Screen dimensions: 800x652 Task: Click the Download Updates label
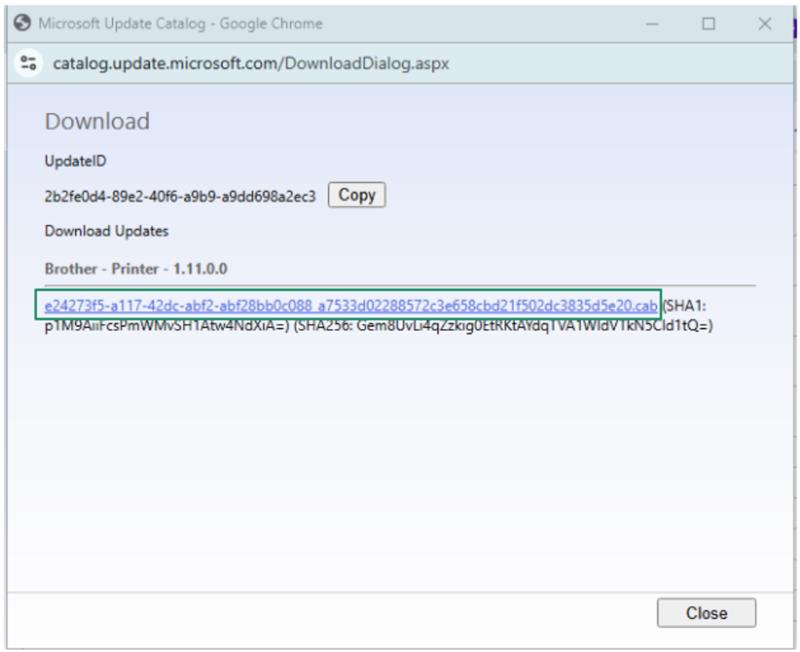(107, 231)
